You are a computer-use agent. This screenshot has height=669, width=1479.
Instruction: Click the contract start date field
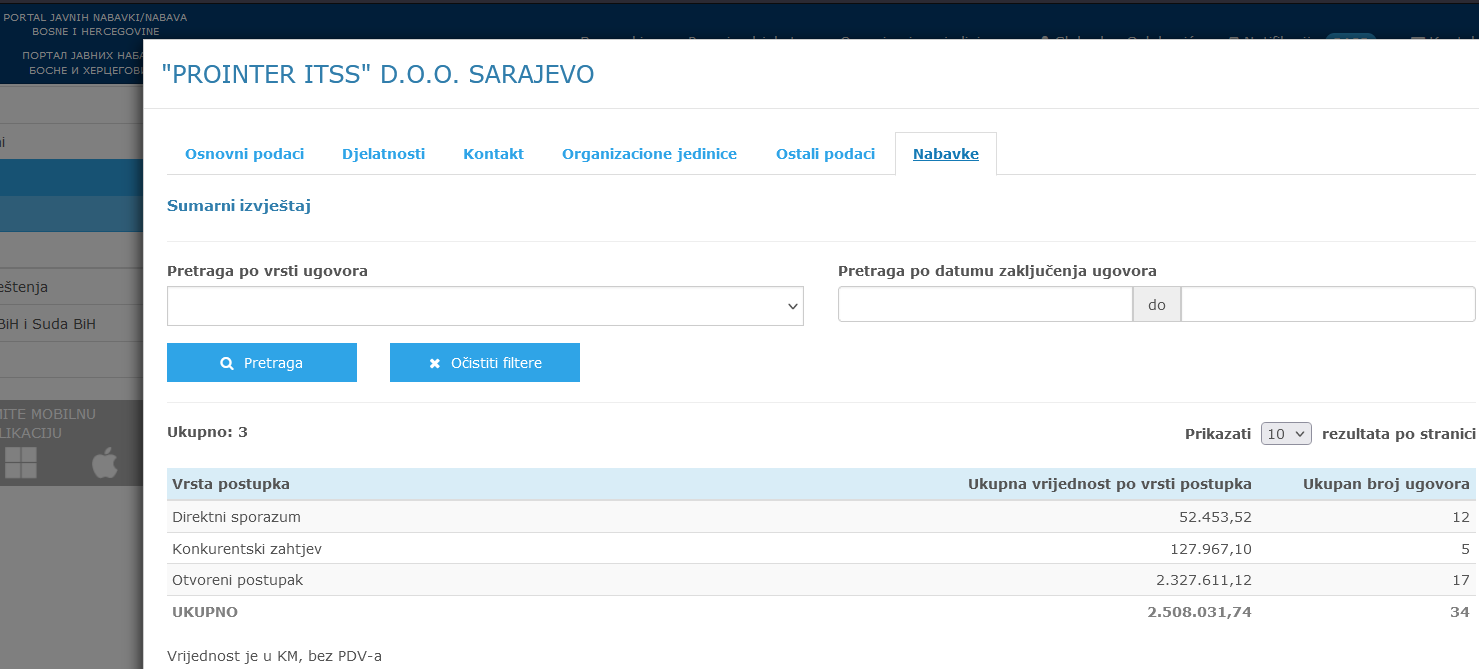tap(985, 305)
